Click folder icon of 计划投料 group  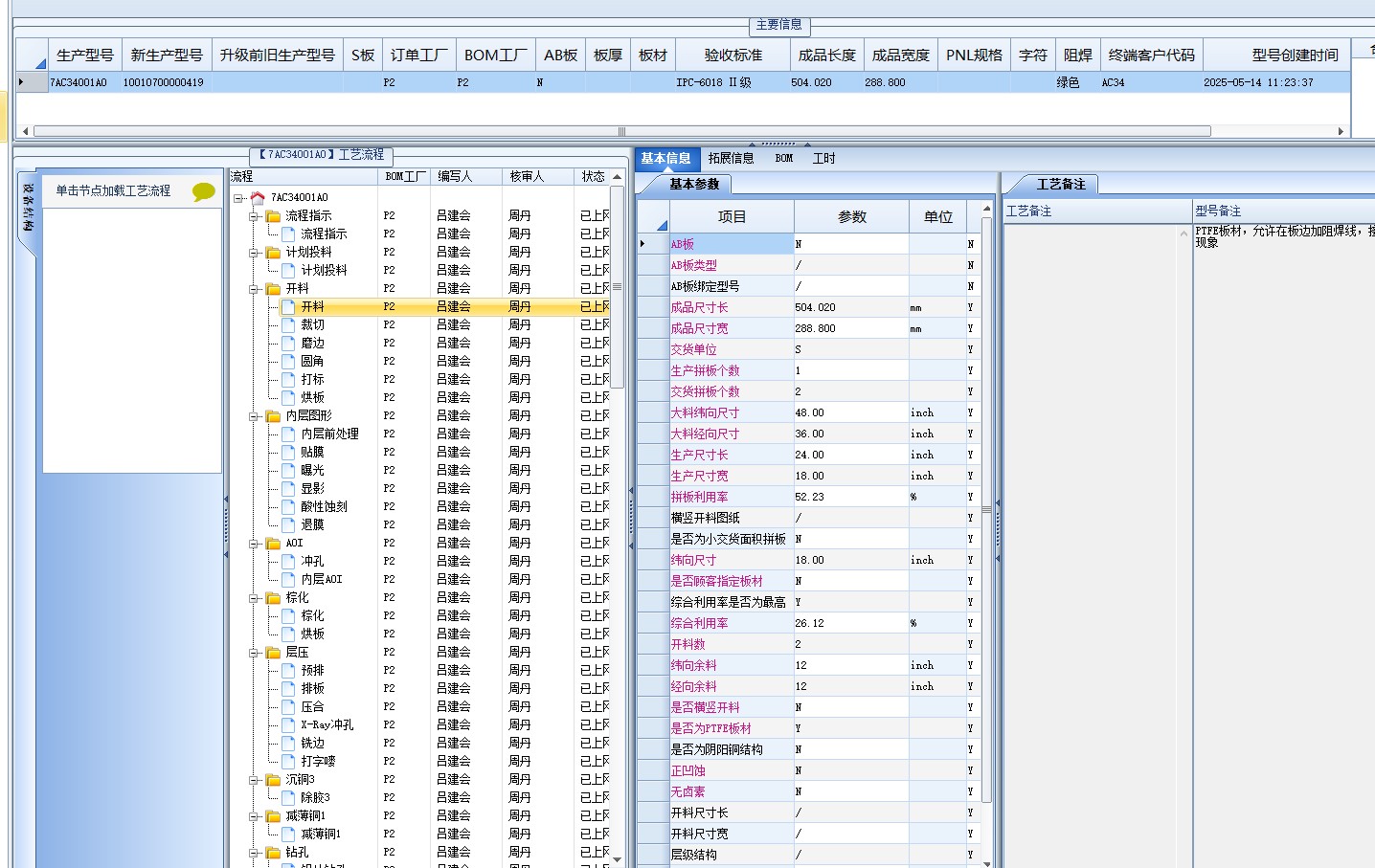click(x=273, y=253)
